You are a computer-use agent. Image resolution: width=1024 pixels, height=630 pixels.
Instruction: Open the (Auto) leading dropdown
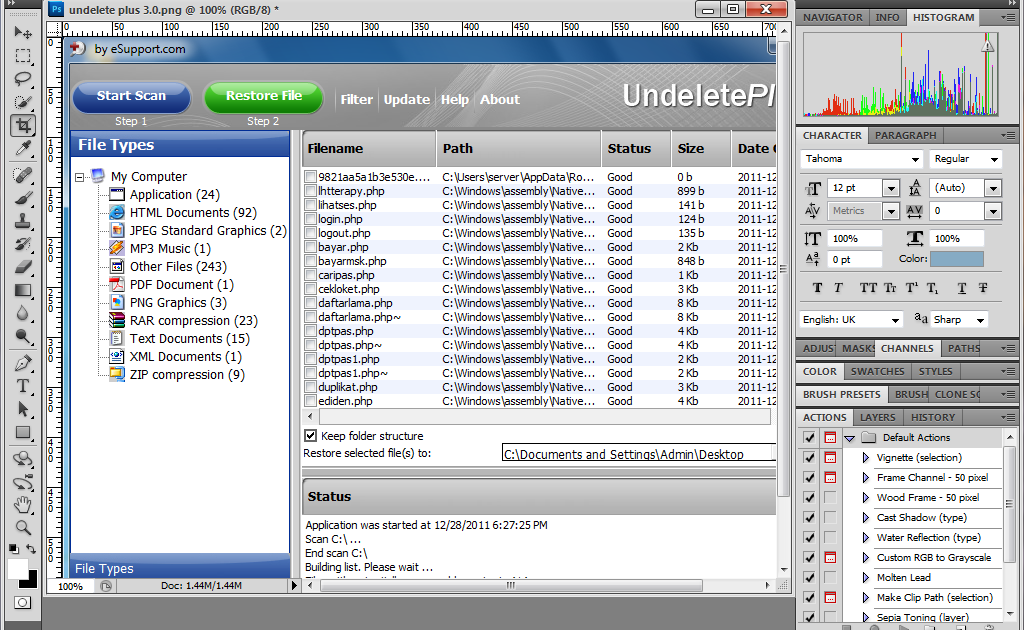point(993,189)
